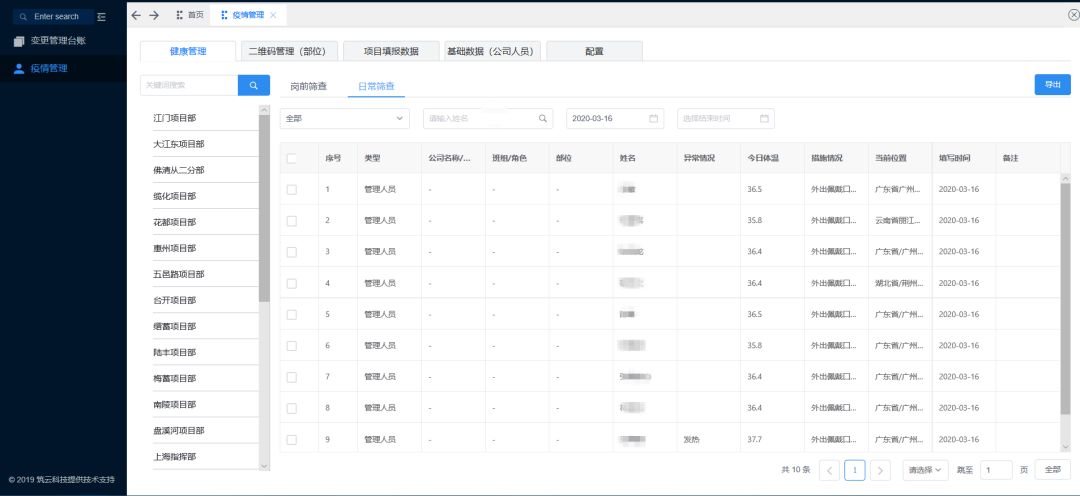The width and height of the screenshot is (1080, 496).
Task: Open the 首页 tab
Action: tap(190, 15)
